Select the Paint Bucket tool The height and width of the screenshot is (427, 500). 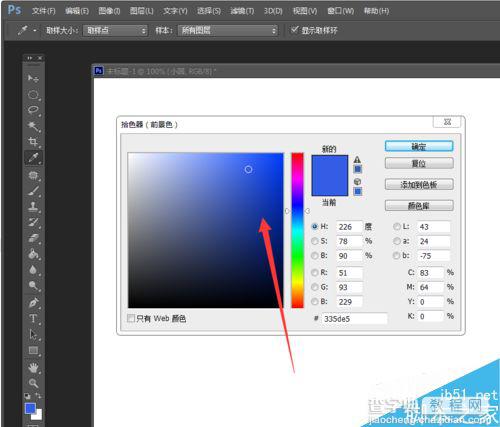pyautogui.click(x=33, y=254)
